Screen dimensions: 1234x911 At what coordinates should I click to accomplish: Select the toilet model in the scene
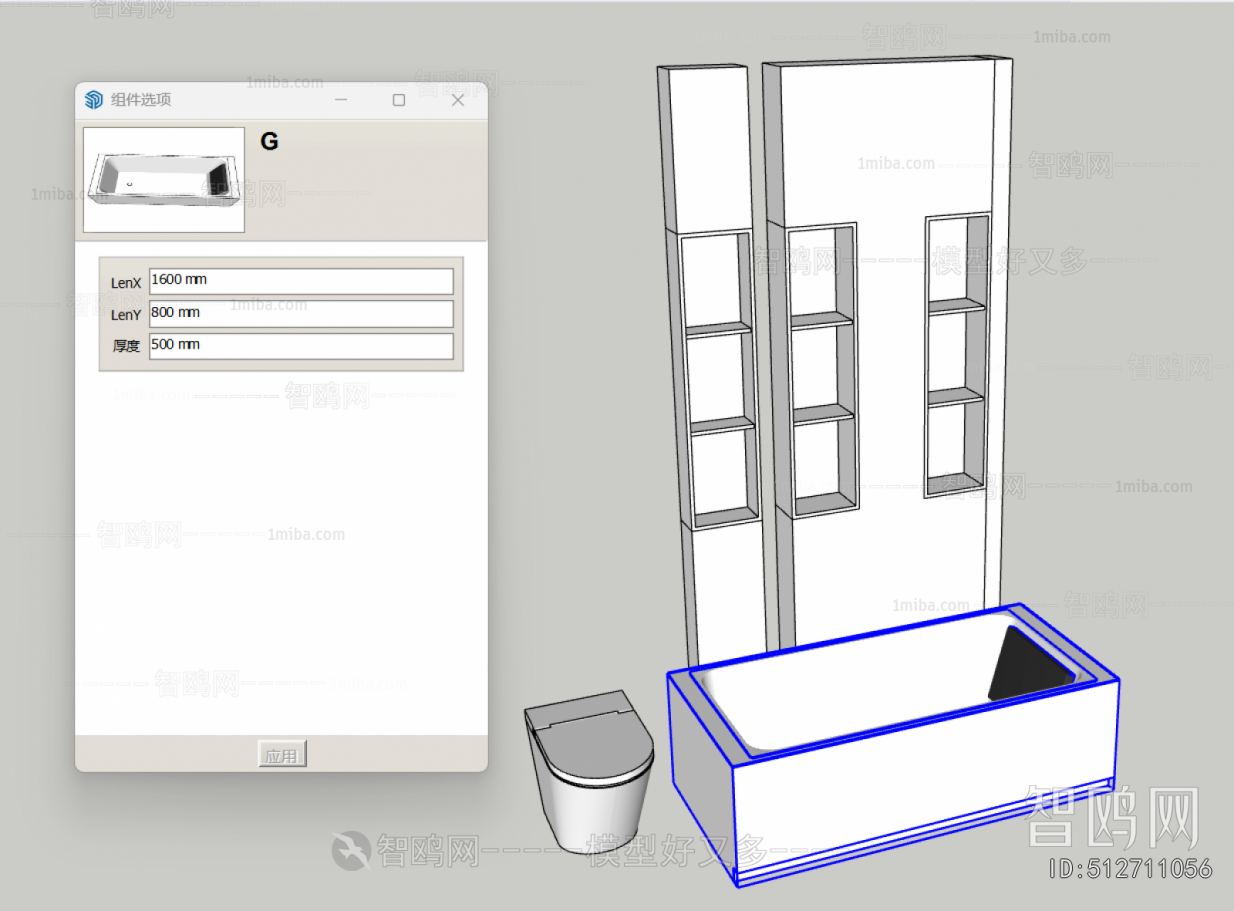[588, 780]
